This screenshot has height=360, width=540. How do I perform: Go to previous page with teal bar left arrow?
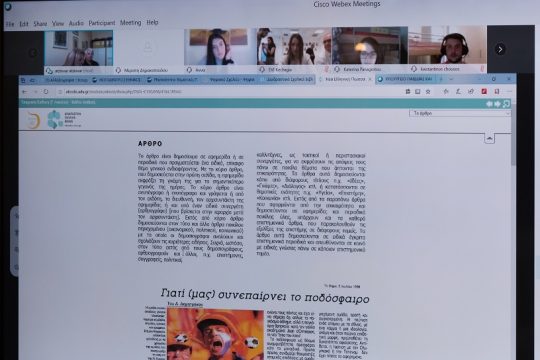[489, 104]
